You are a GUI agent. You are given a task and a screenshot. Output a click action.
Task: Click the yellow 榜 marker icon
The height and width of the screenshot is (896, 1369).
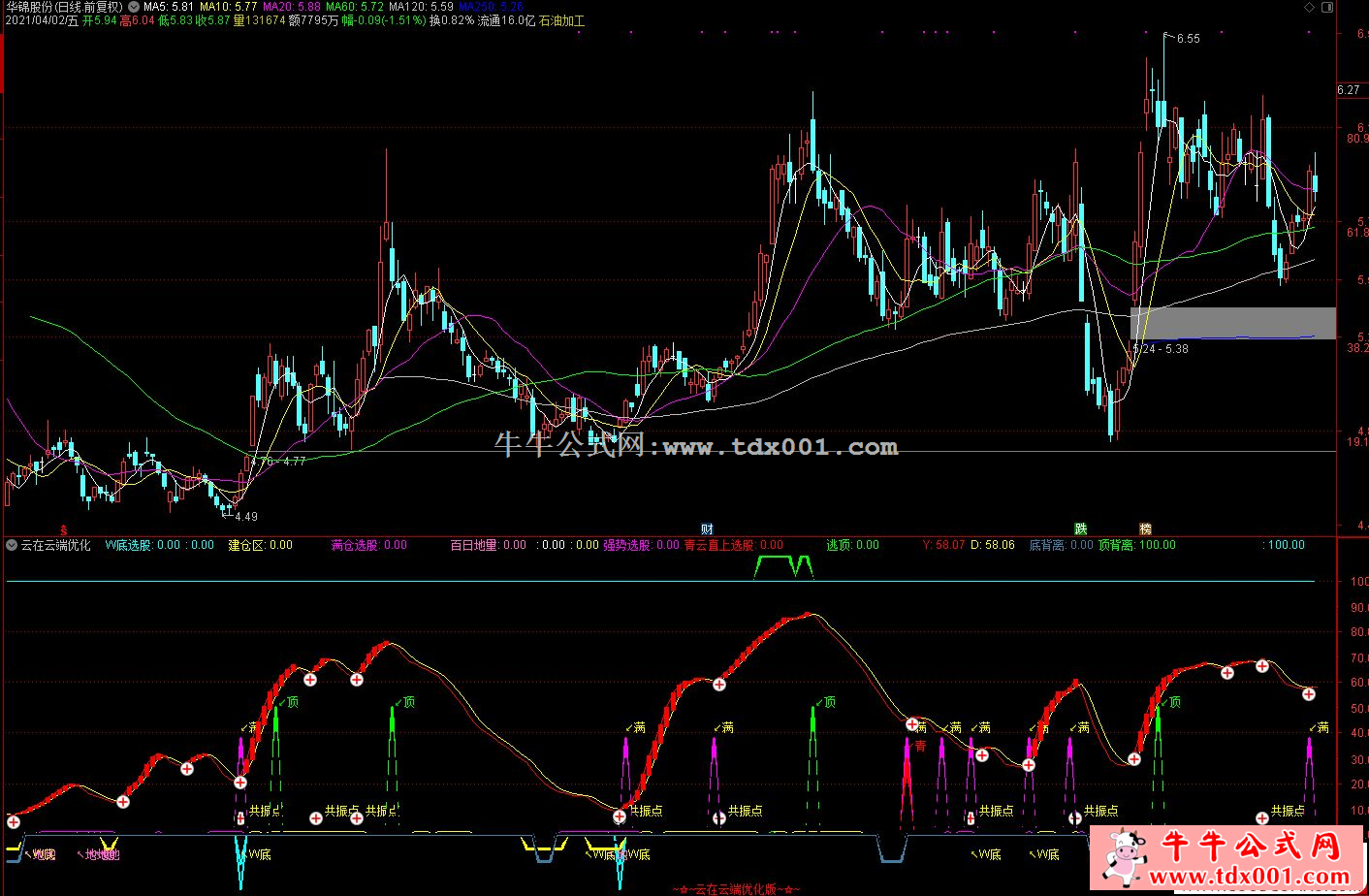tap(1146, 528)
